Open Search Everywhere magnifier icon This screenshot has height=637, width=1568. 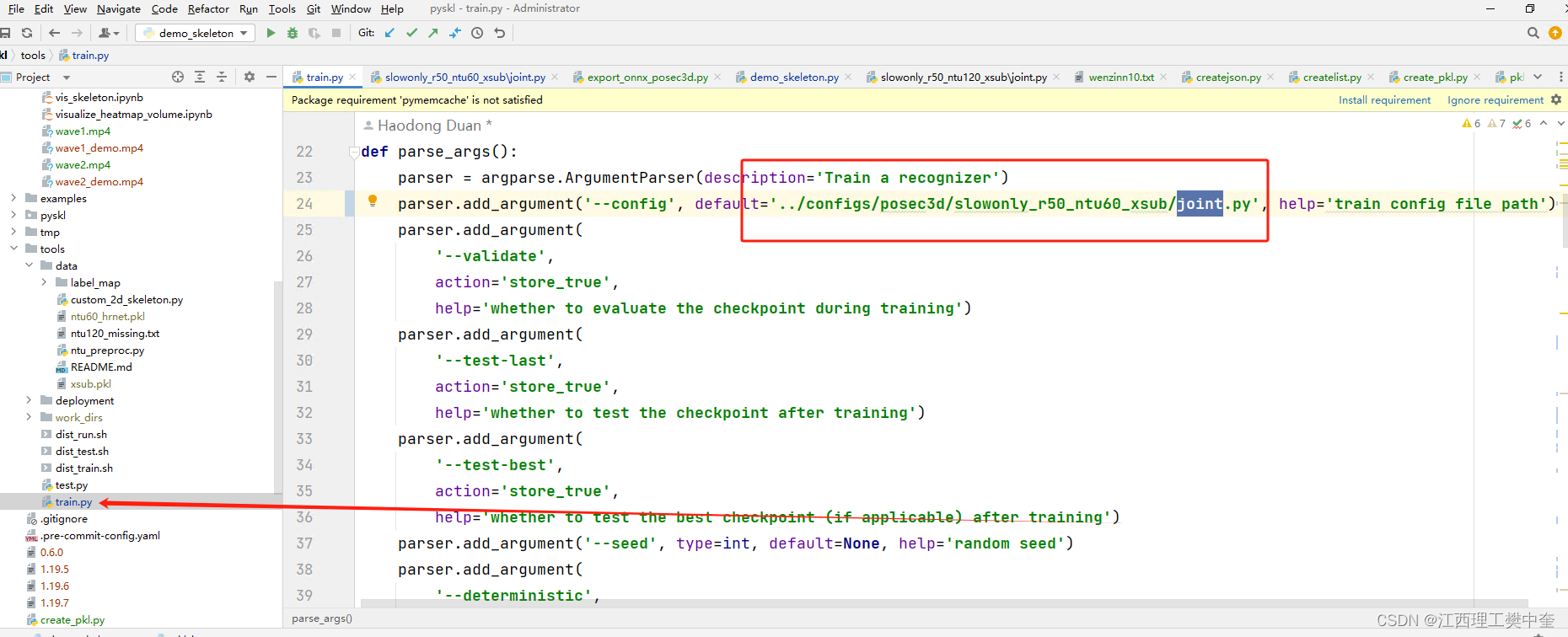click(x=1533, y=33)
